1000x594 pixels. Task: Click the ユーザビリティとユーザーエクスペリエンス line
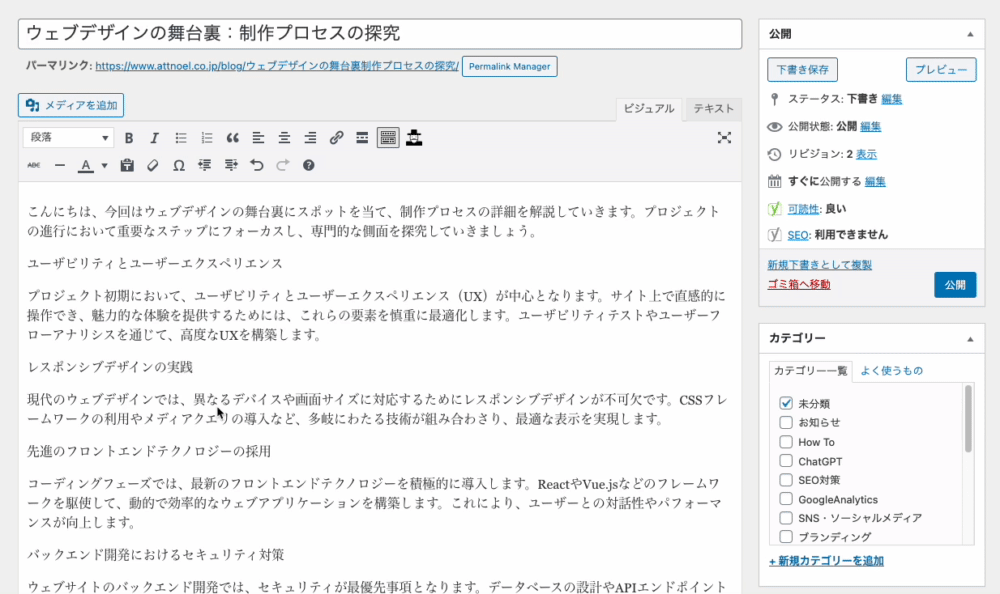coord(155,263)
